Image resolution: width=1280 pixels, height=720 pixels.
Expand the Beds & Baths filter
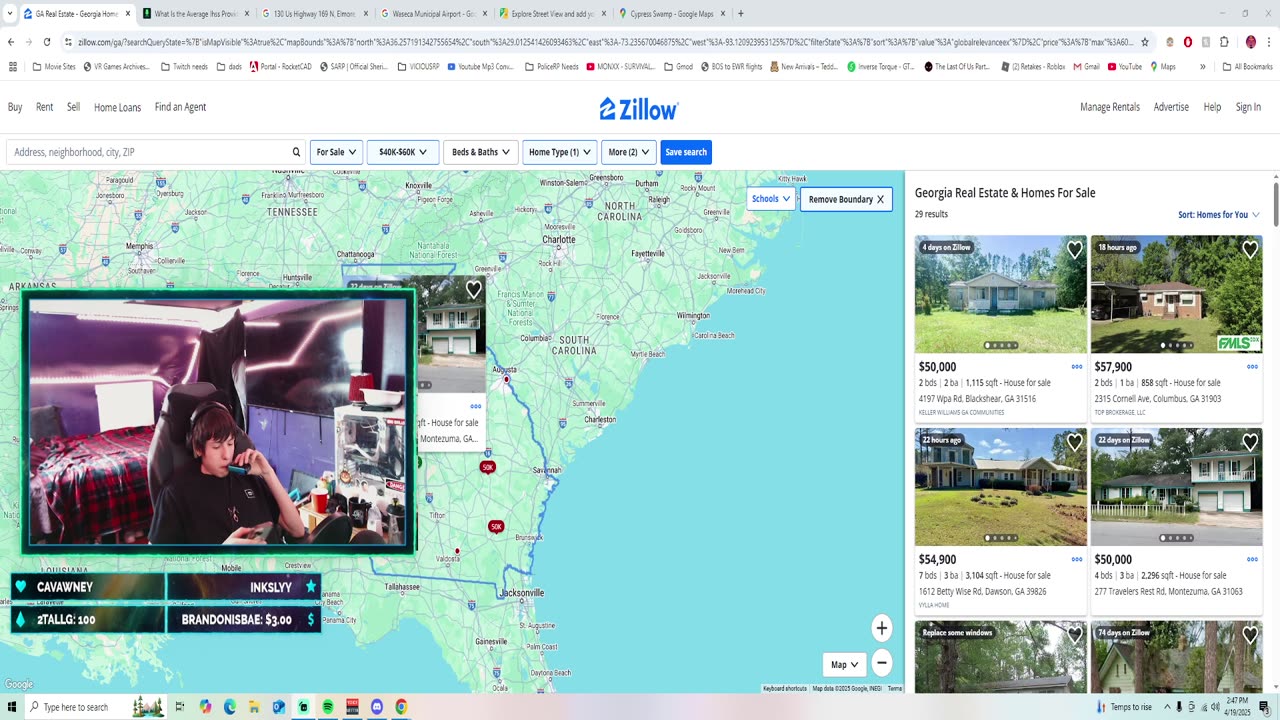coord(480,152)
